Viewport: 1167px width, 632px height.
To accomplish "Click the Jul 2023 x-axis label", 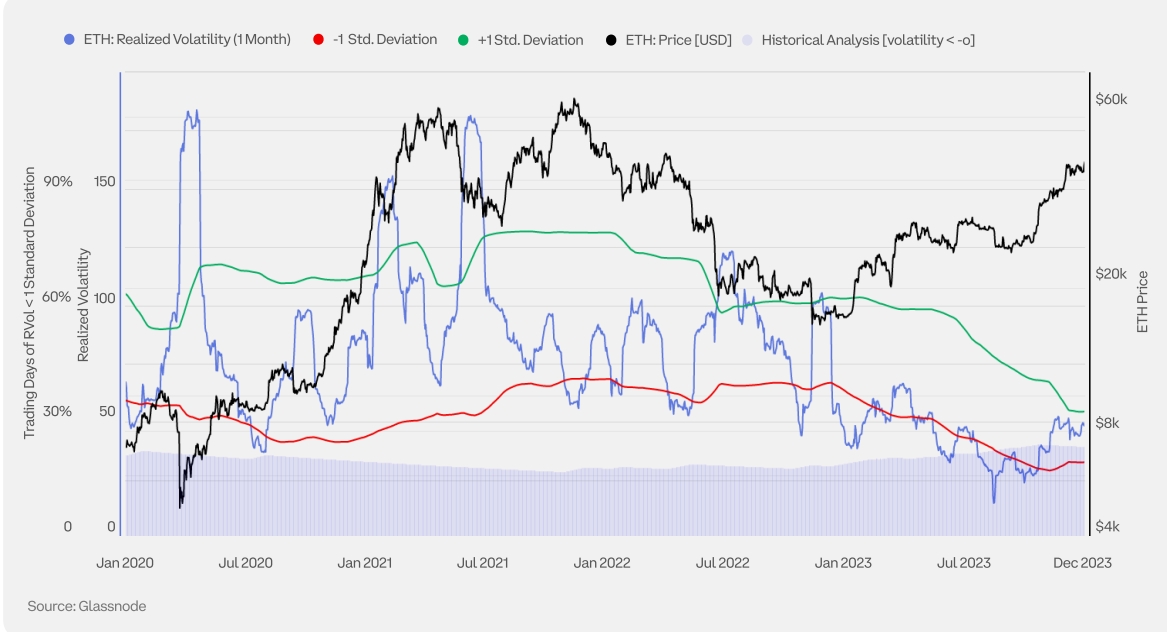I will click(x=964, y=563).
